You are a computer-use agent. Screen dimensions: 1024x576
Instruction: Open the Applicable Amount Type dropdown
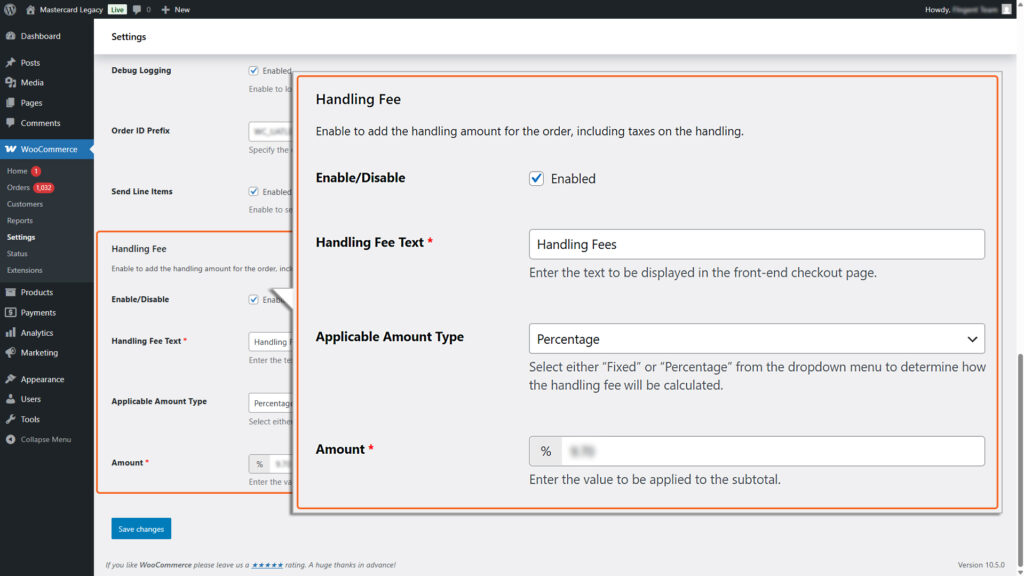point(756,338)
